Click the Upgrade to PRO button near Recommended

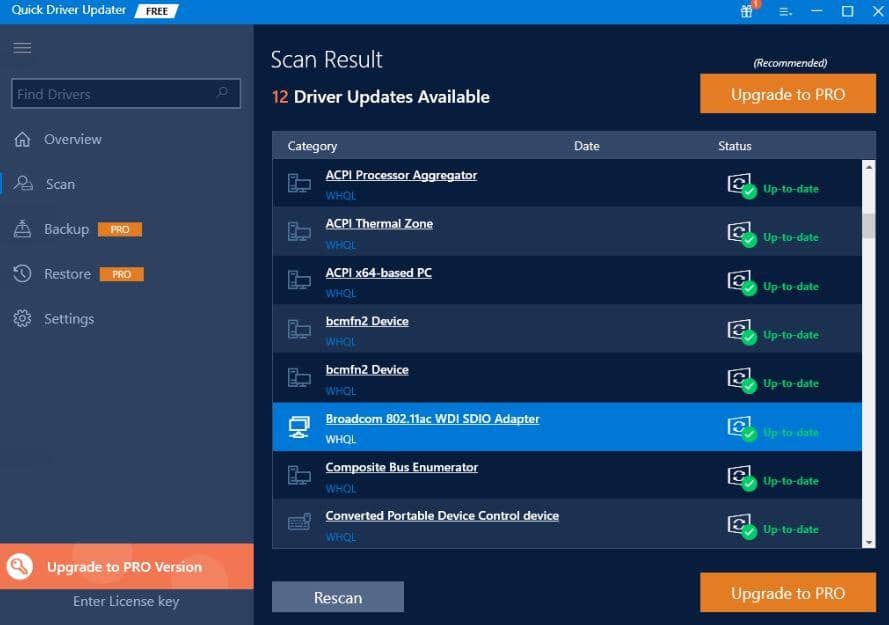click(x=787, y=93)
